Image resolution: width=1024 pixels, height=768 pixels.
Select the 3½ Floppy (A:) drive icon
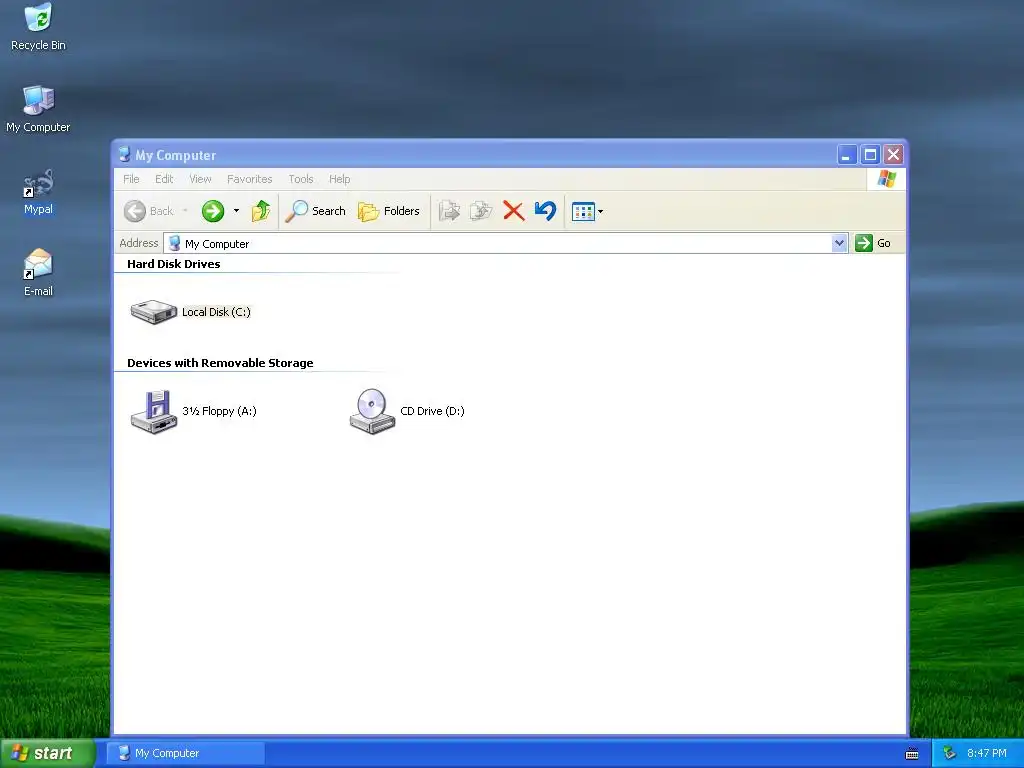(154, 411)
